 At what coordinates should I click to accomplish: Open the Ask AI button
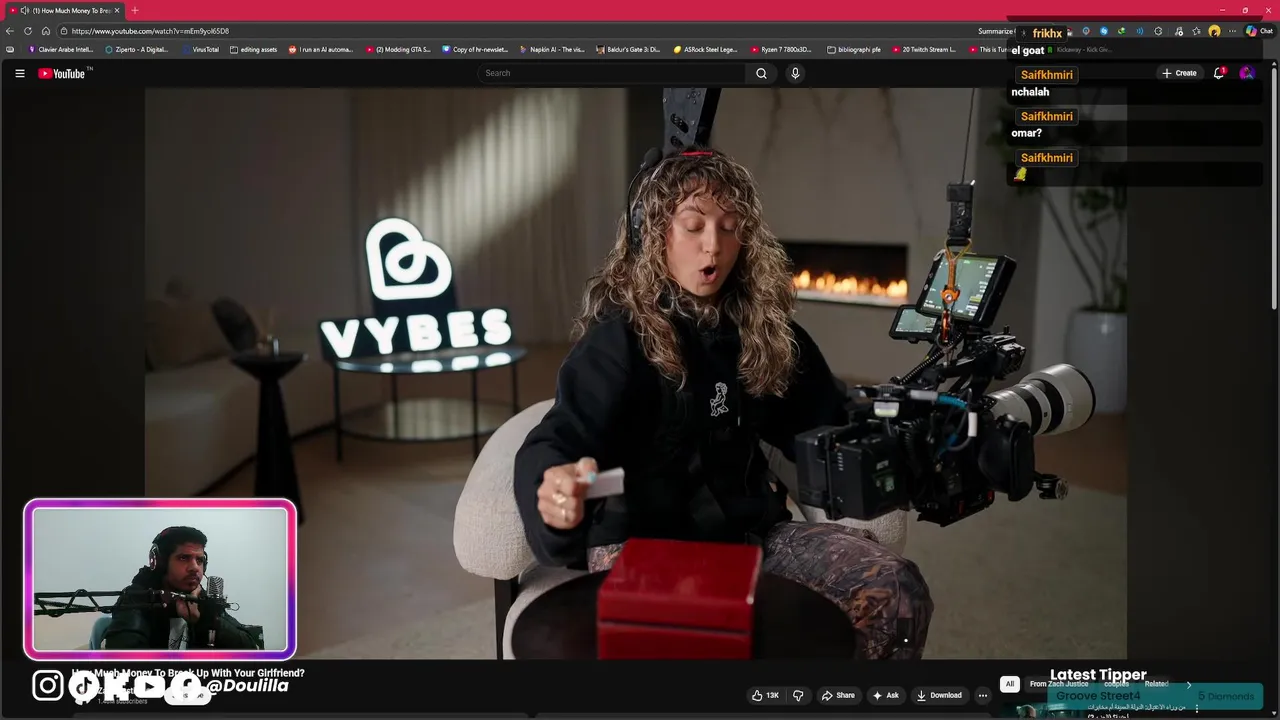coord(886,695)
